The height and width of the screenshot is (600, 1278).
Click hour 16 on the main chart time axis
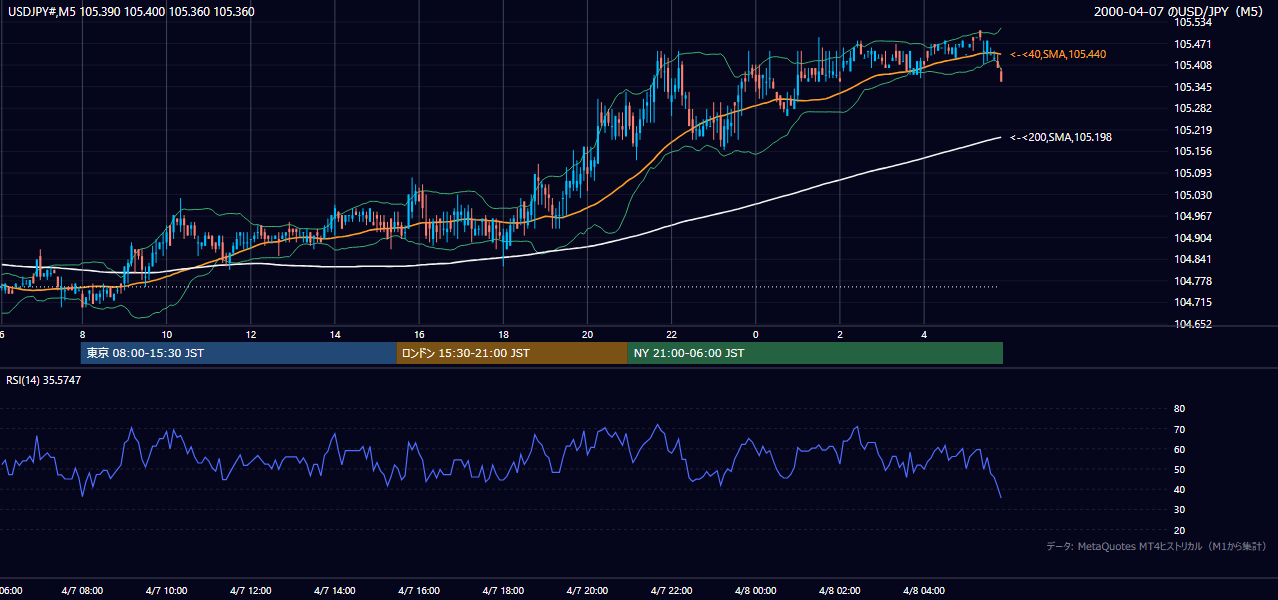coord(419,334)
